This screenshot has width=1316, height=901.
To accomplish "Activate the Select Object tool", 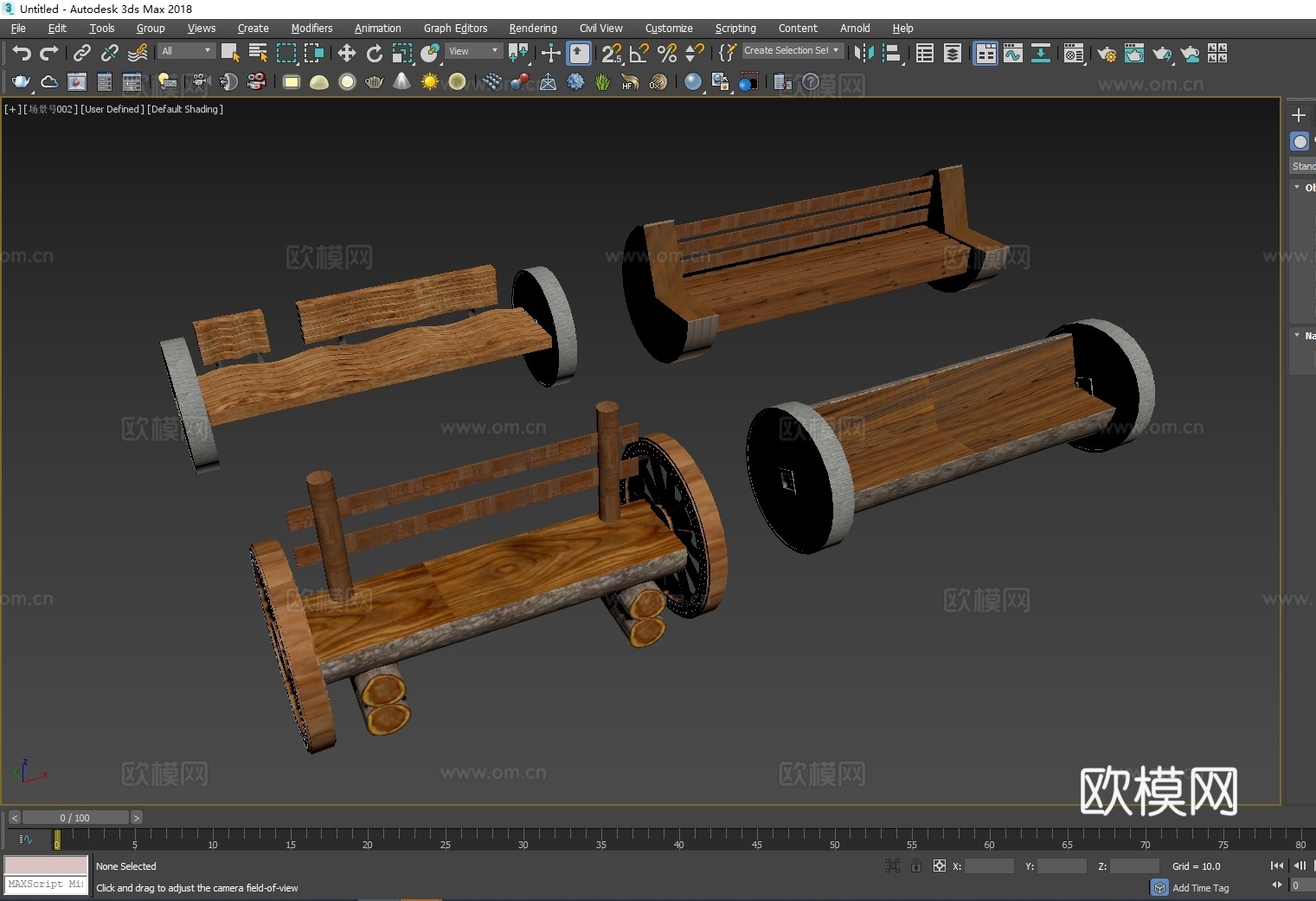I will tap(230, 54).
